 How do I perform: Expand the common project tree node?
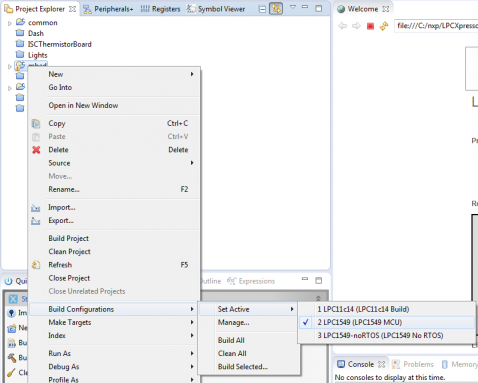(10, 23)
